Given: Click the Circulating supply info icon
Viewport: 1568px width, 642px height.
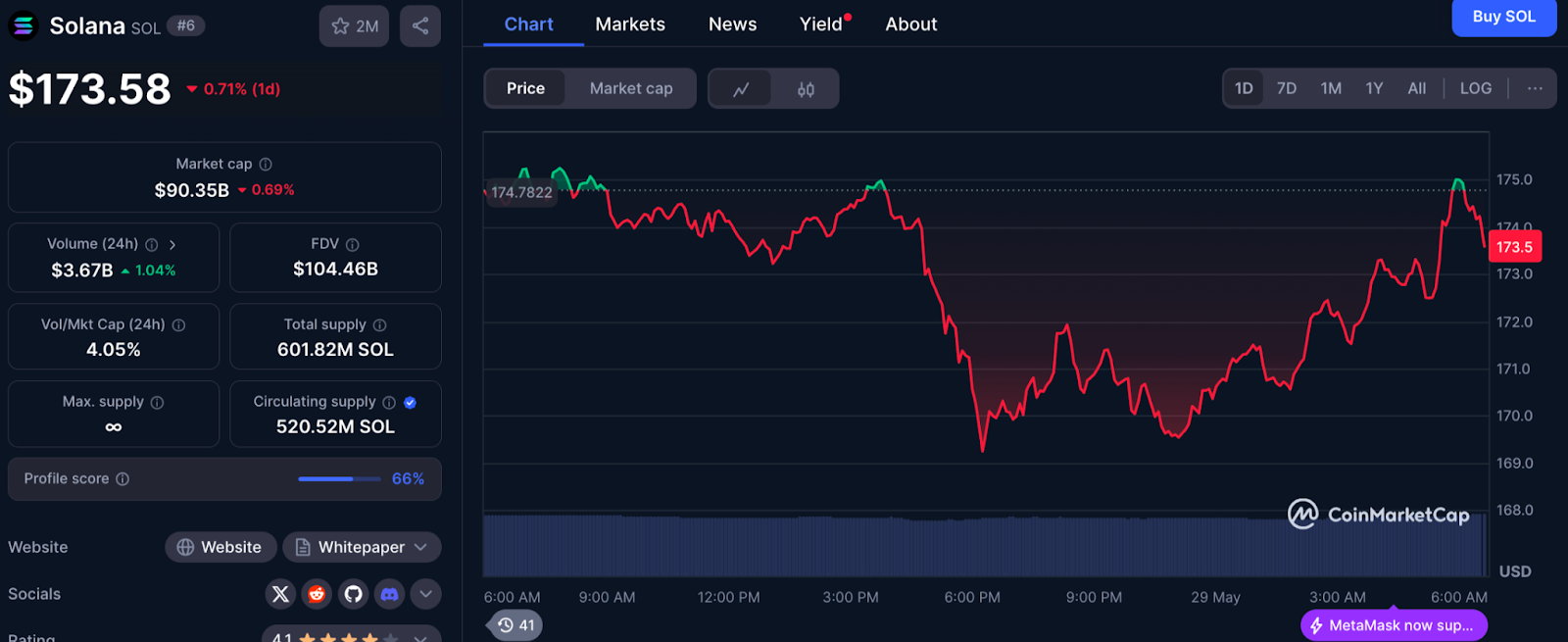Looking at the screenshot, I should point(389,402).
